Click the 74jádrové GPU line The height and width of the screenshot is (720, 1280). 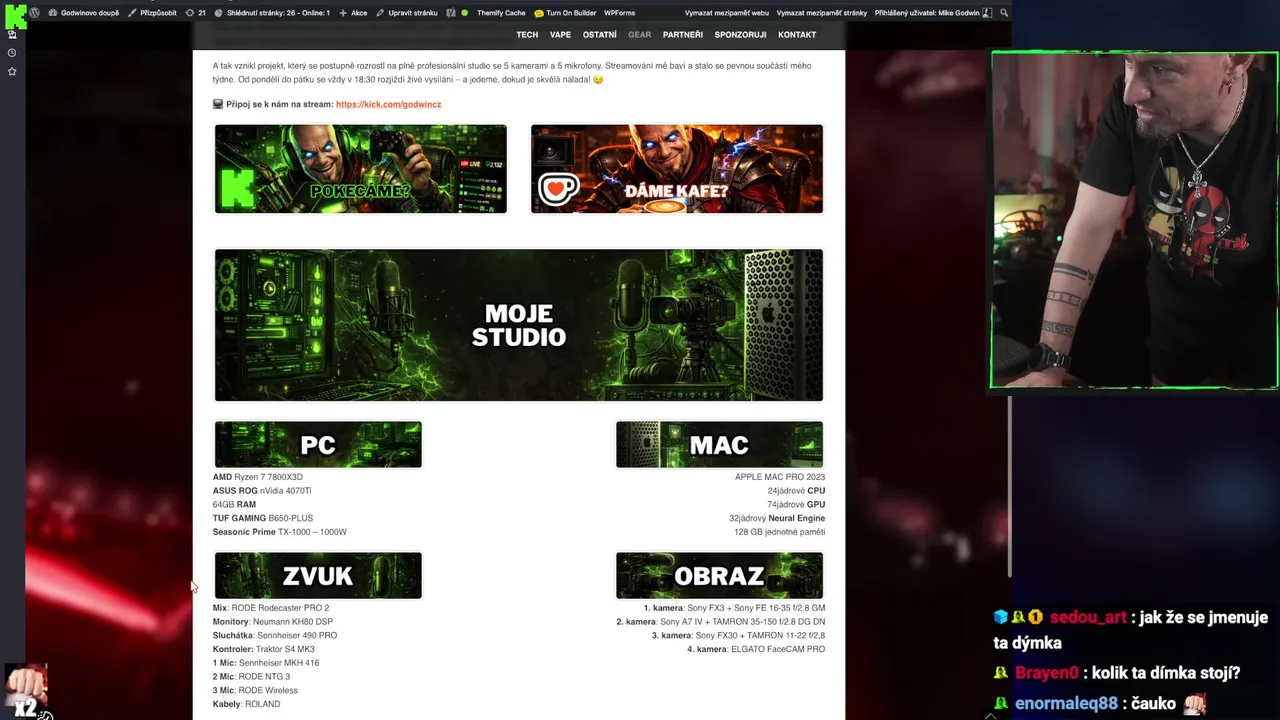pos(796,505)
